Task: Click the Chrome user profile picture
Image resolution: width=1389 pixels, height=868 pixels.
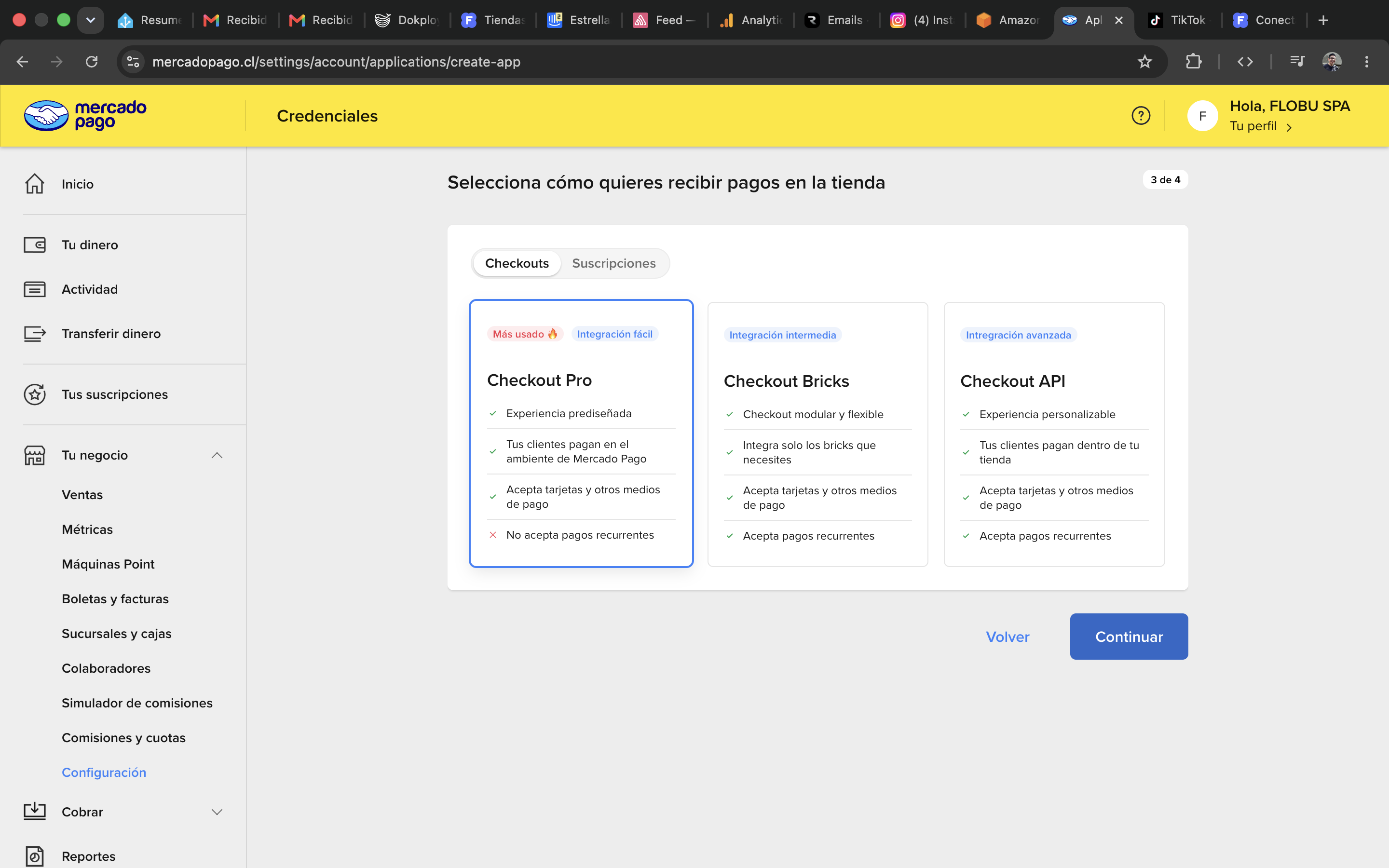Action: [x=1332, y=61]
